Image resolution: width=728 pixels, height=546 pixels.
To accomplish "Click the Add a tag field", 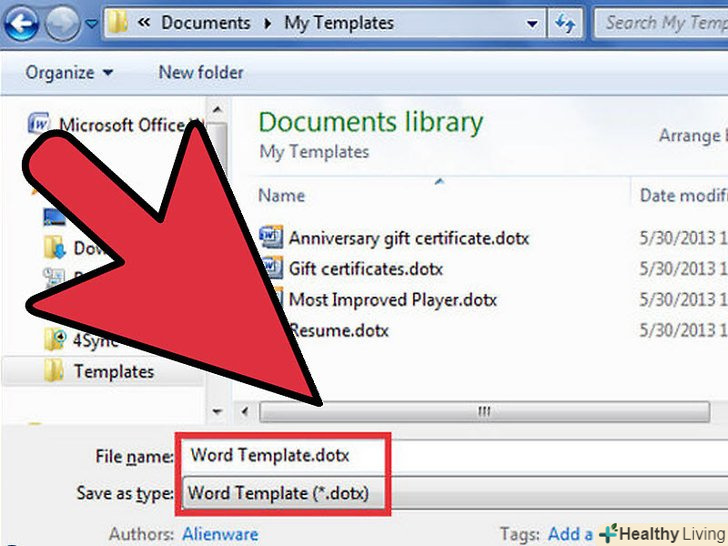I will coord(570,534).
